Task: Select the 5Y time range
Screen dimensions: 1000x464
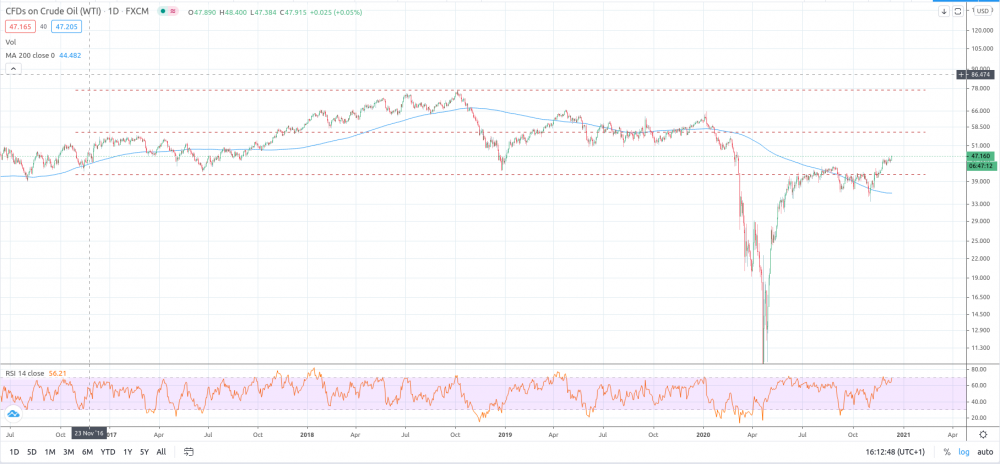Action: 145,452
